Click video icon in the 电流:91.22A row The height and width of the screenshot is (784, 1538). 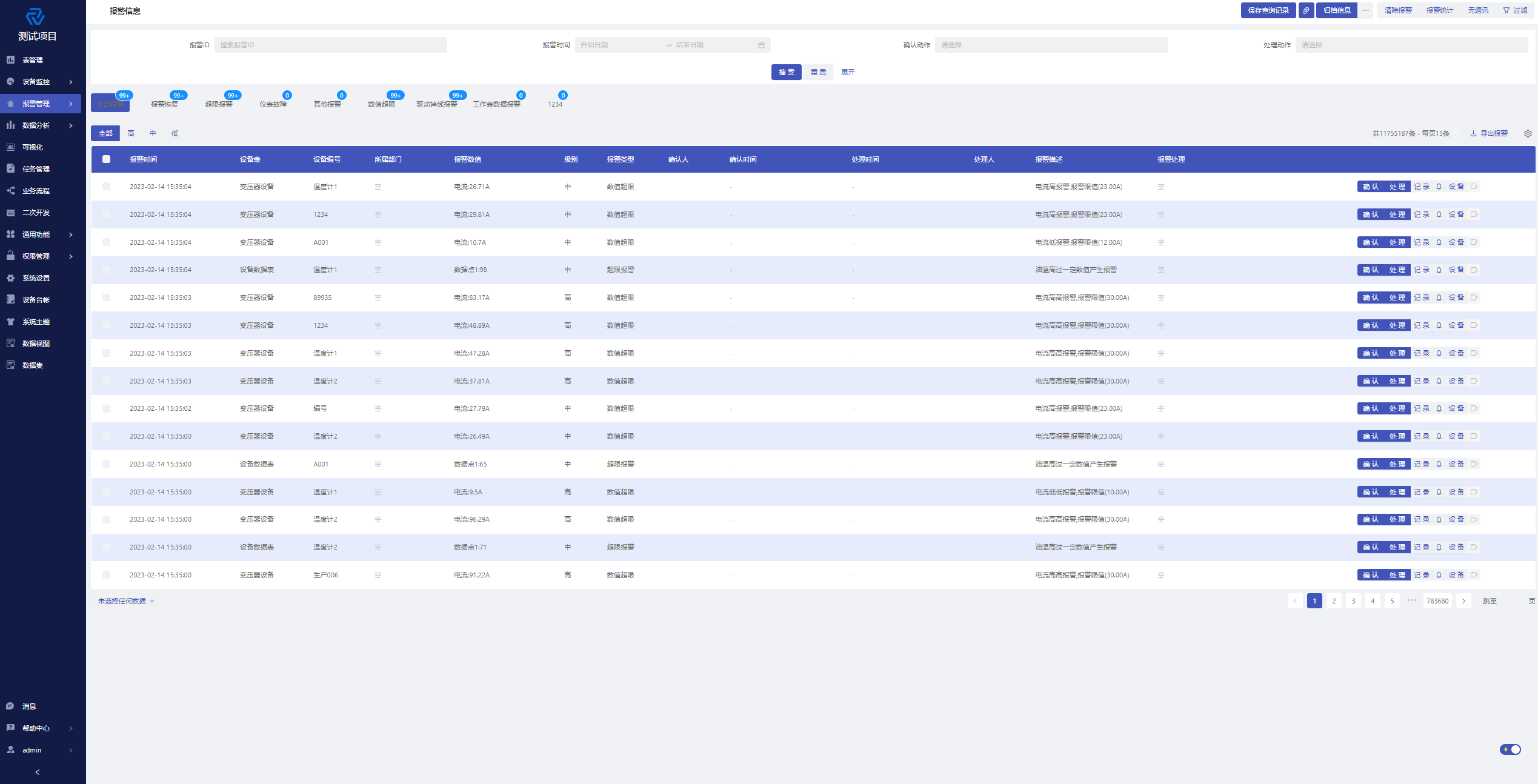[1474, 575]
